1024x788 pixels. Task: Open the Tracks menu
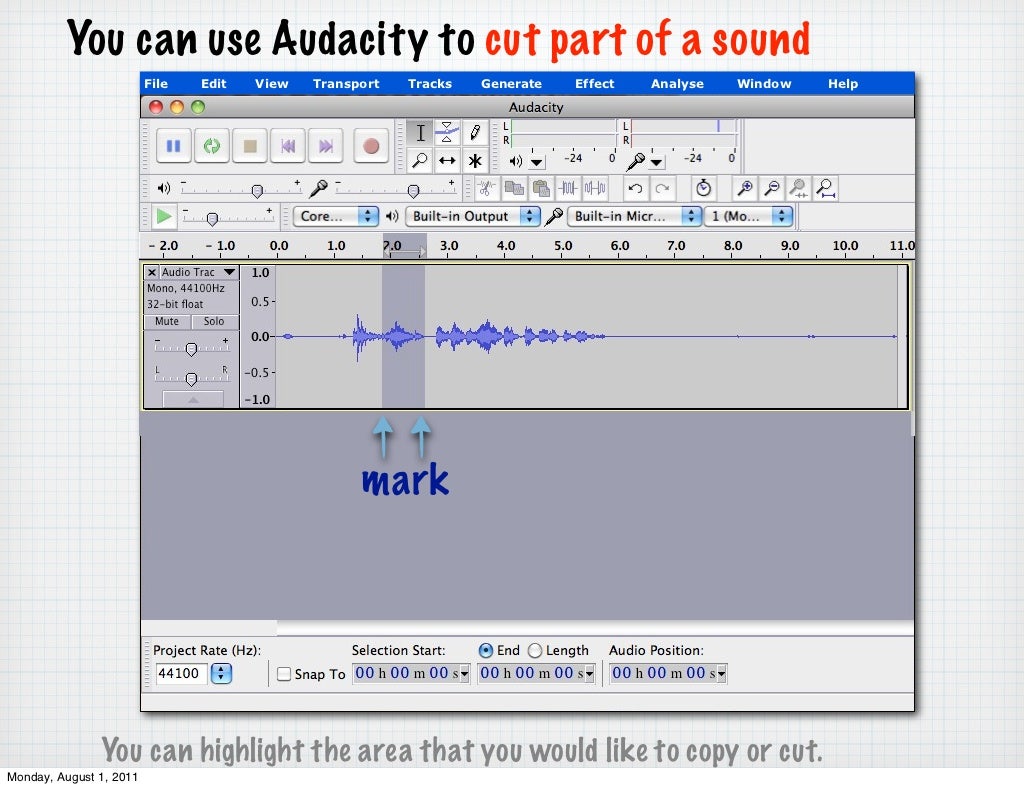point(430,84)
